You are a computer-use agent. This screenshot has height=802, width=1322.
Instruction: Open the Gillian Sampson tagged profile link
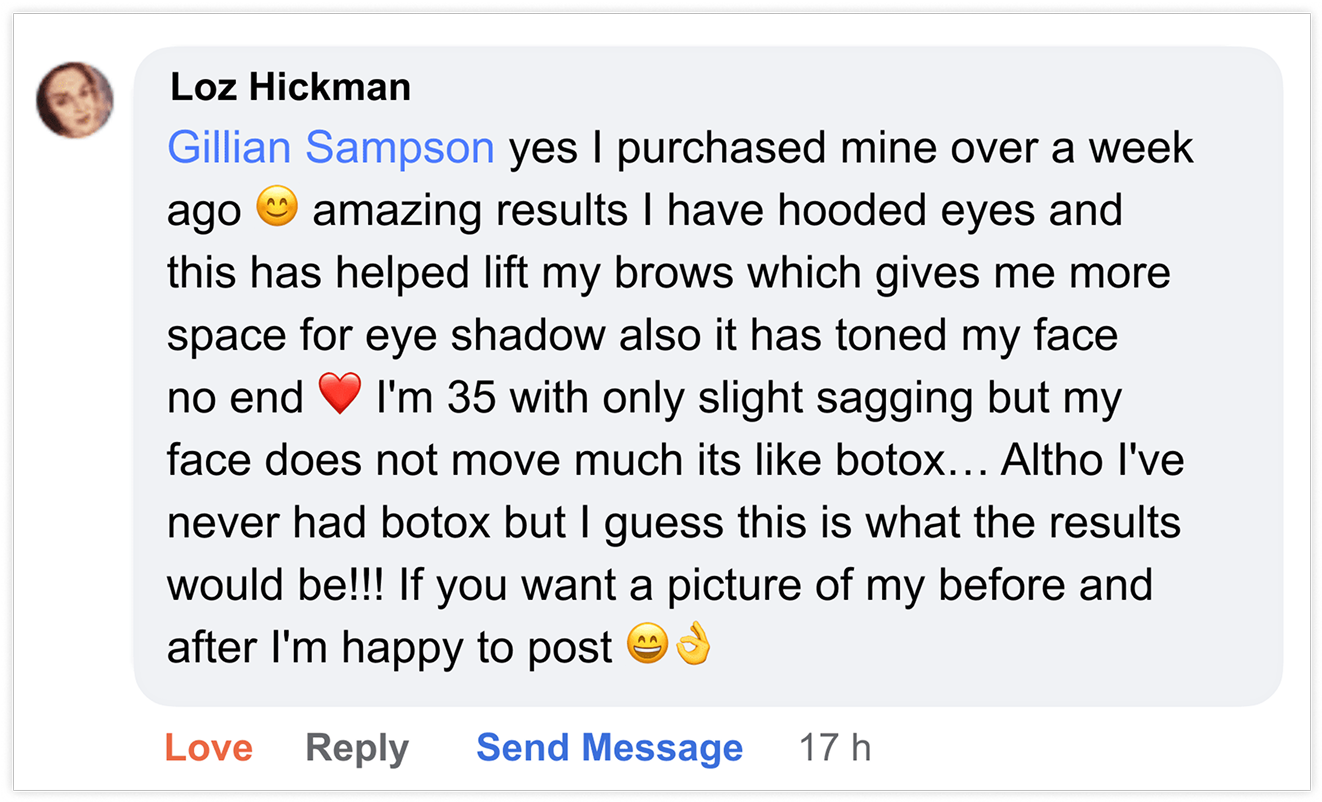tap(330, 148)
